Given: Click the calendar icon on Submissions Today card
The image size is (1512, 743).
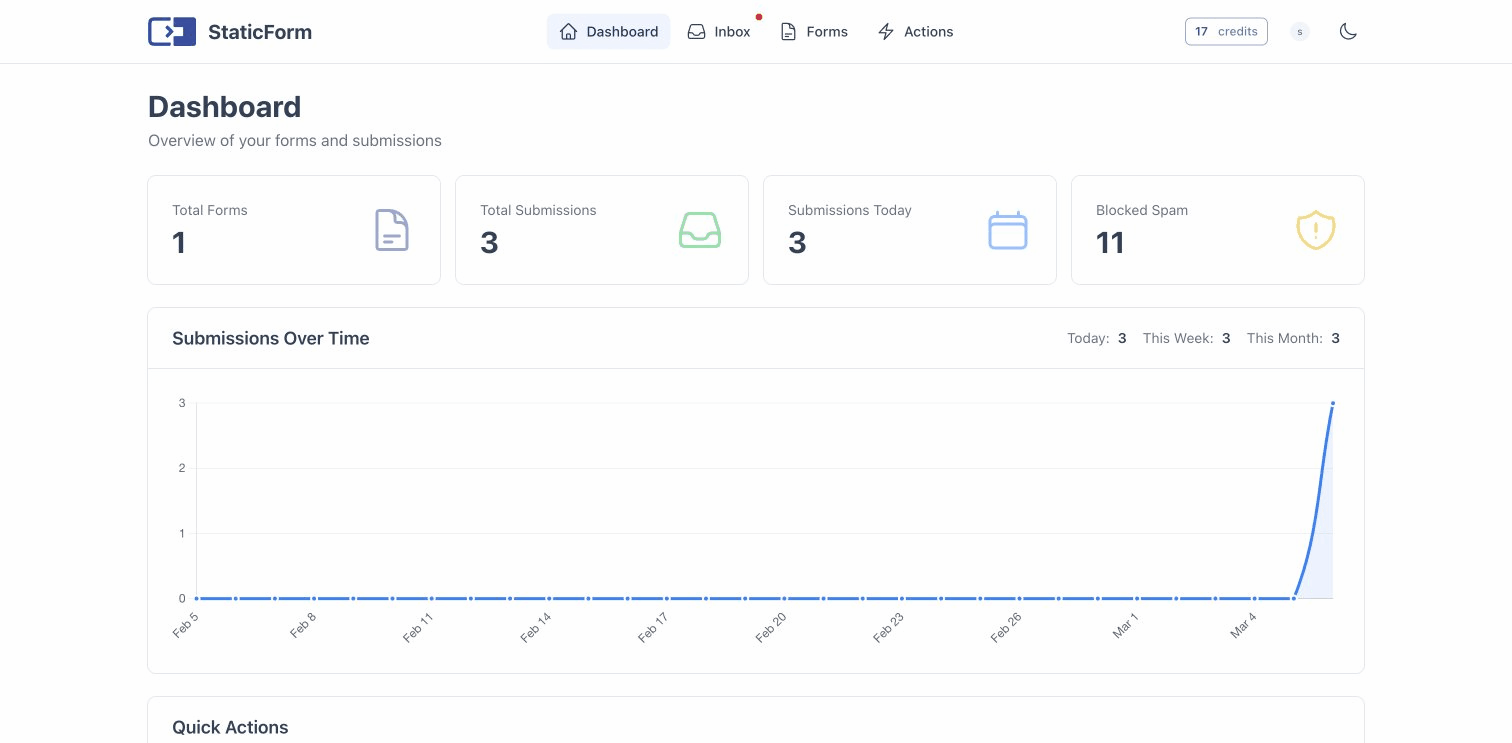Looking at the screenshot, I should (1007, 230).
